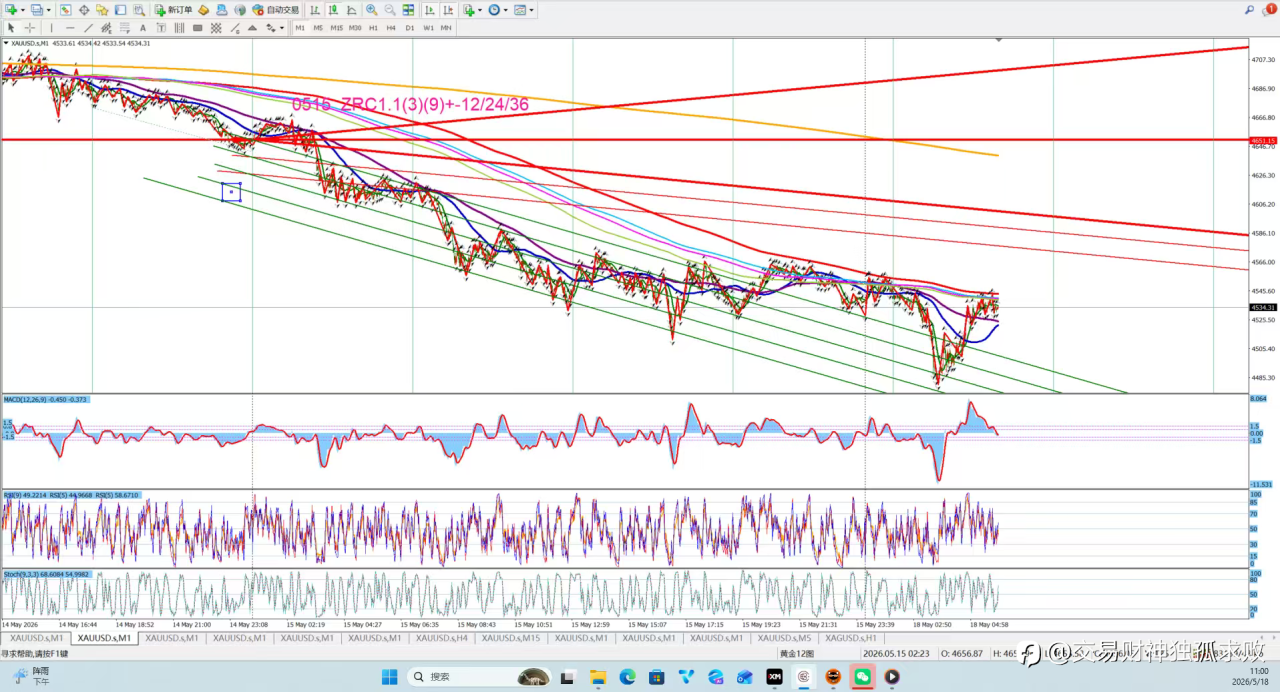
Task: Switch to the XAUUSD.s,H4 chart tab
Action: 441,638
